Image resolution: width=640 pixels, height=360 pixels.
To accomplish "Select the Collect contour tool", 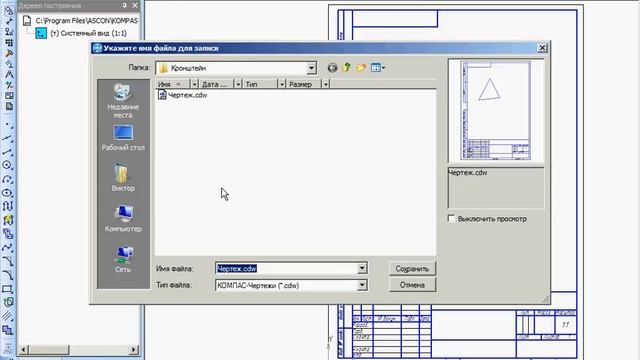I will (x=8, y=302).
